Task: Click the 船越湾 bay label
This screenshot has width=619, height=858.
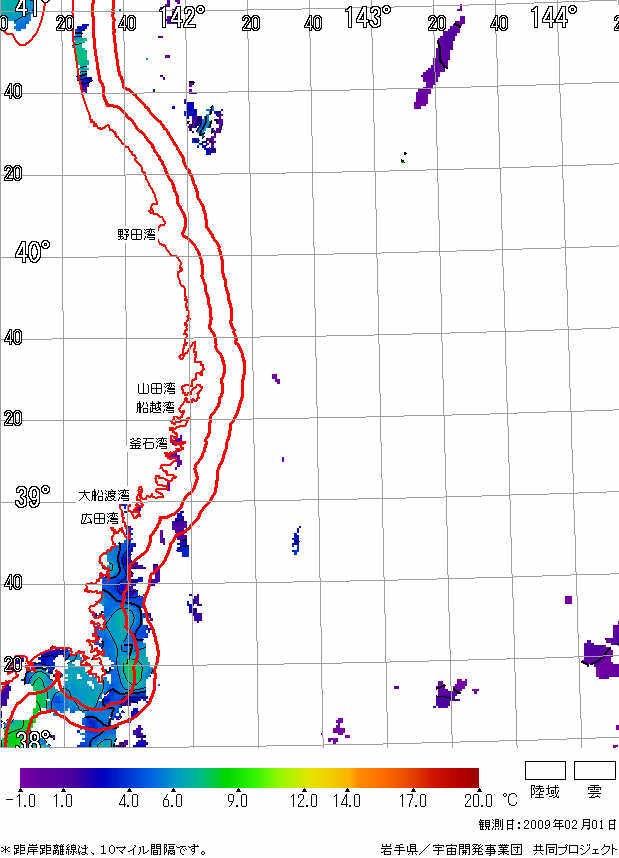Action: (155, 407)
